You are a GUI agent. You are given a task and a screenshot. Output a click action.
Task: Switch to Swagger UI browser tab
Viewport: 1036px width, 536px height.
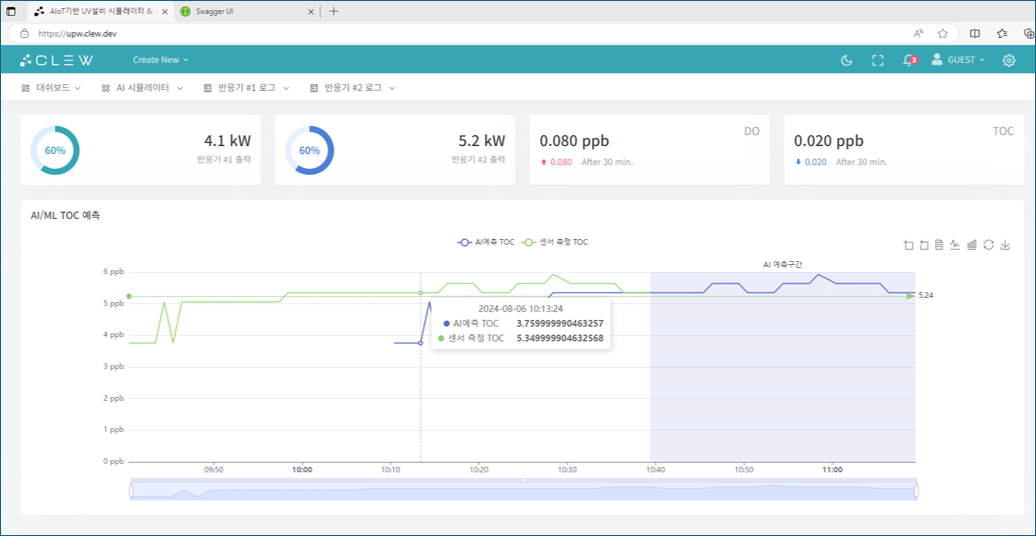click(x=246, y=11)
